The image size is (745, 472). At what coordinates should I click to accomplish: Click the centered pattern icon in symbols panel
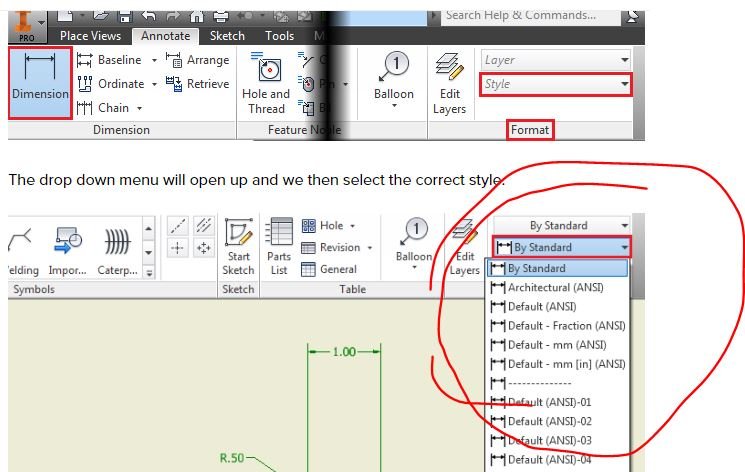tap(204, 248)
